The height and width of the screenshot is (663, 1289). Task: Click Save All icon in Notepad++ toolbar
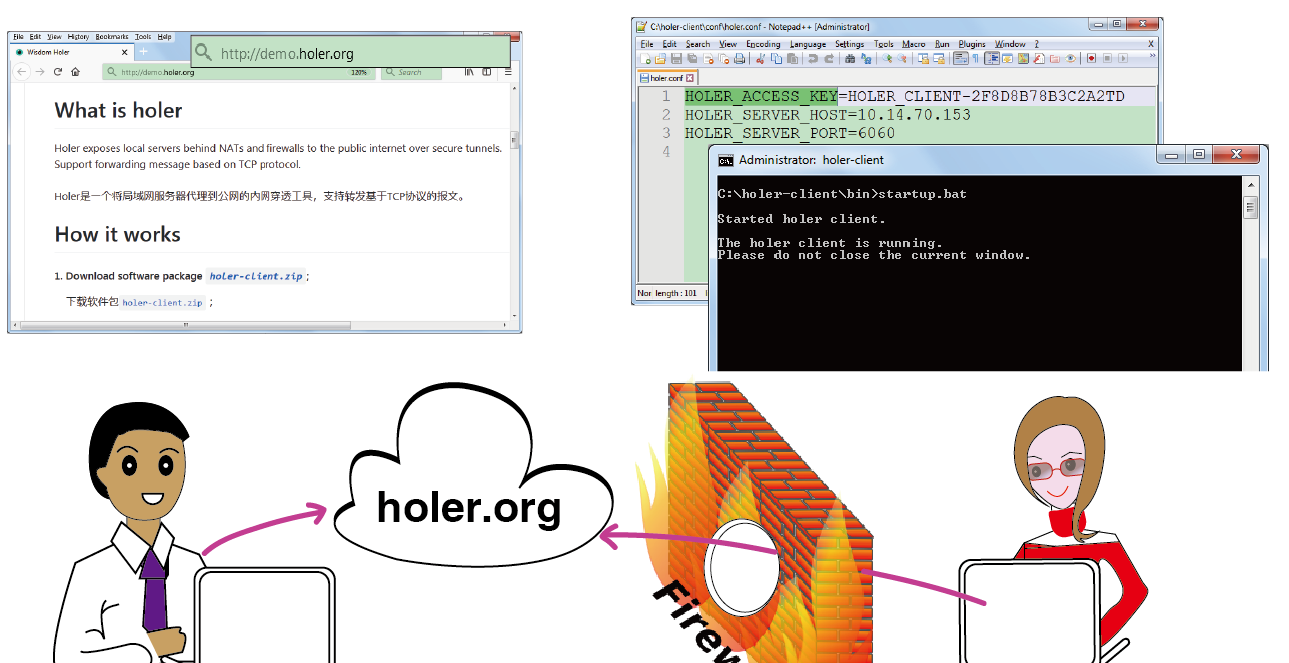pos(693,58)
